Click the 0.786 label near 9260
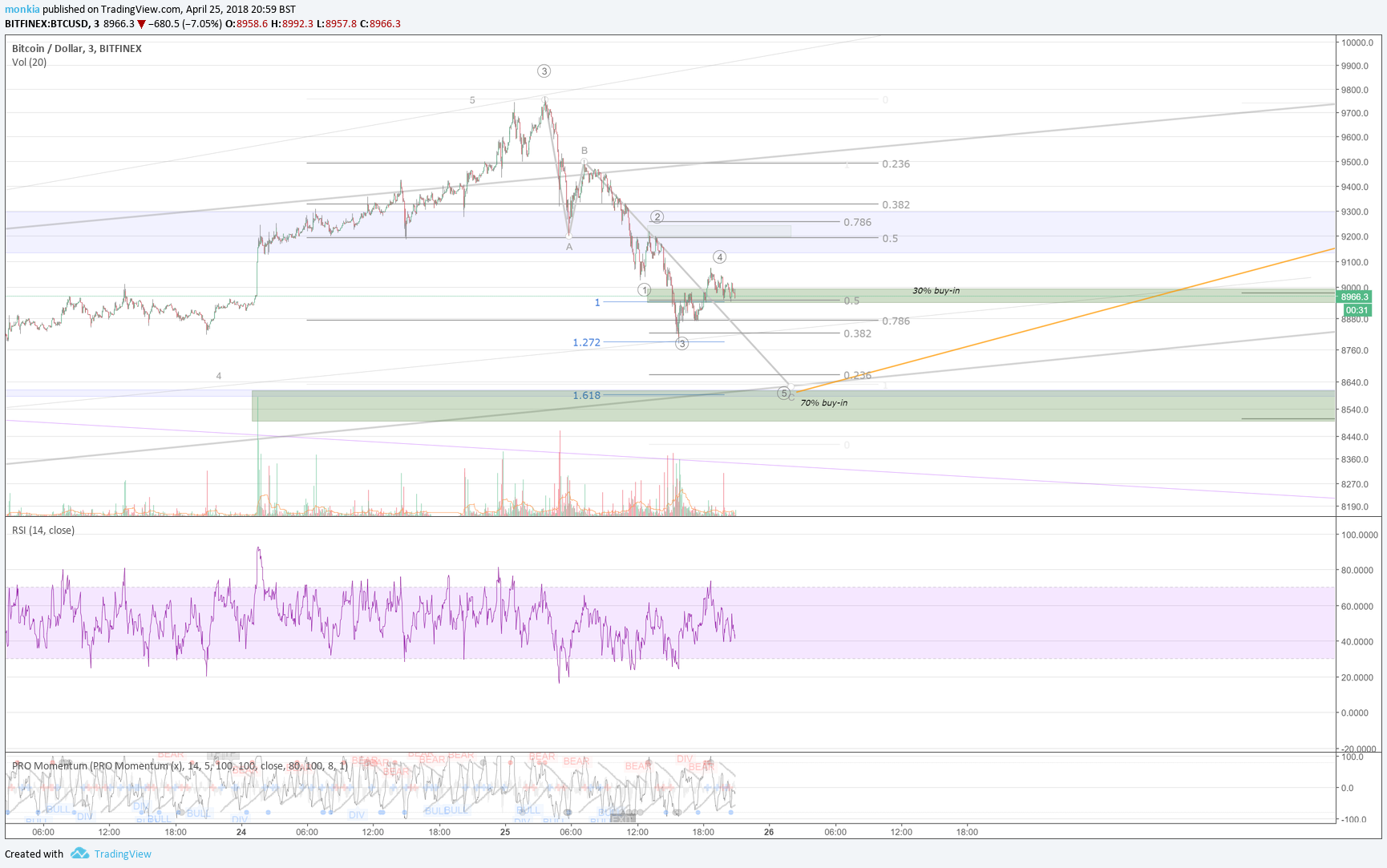The width and height of the screenshot is (1387, 868). tap(857, 223)
